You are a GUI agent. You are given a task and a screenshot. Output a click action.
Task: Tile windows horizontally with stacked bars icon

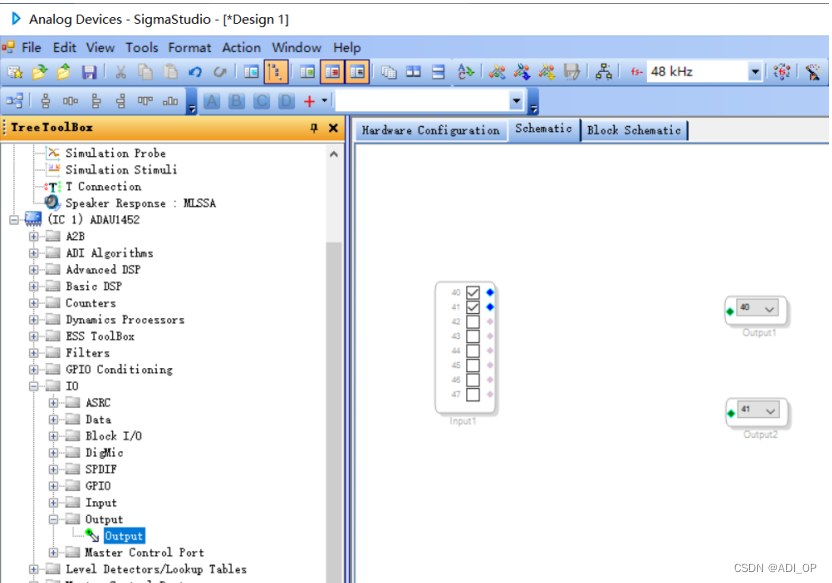click(x=438, y=72)
